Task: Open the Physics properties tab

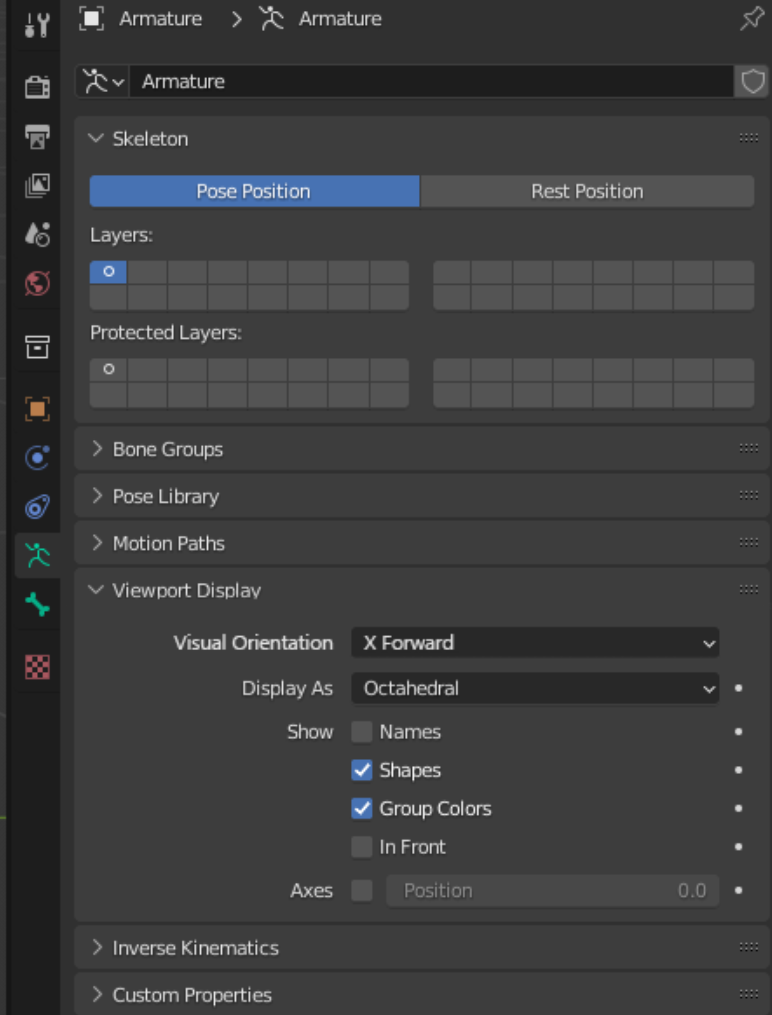Action: click(37, 458)
